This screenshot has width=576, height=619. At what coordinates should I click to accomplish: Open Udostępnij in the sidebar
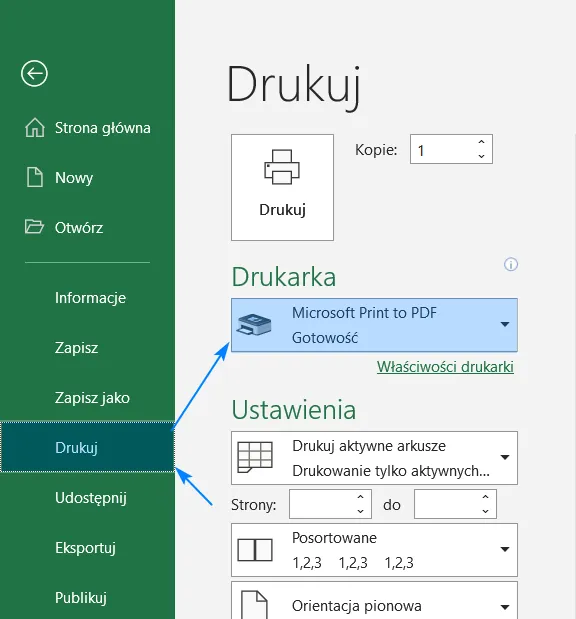coord(87,497)
